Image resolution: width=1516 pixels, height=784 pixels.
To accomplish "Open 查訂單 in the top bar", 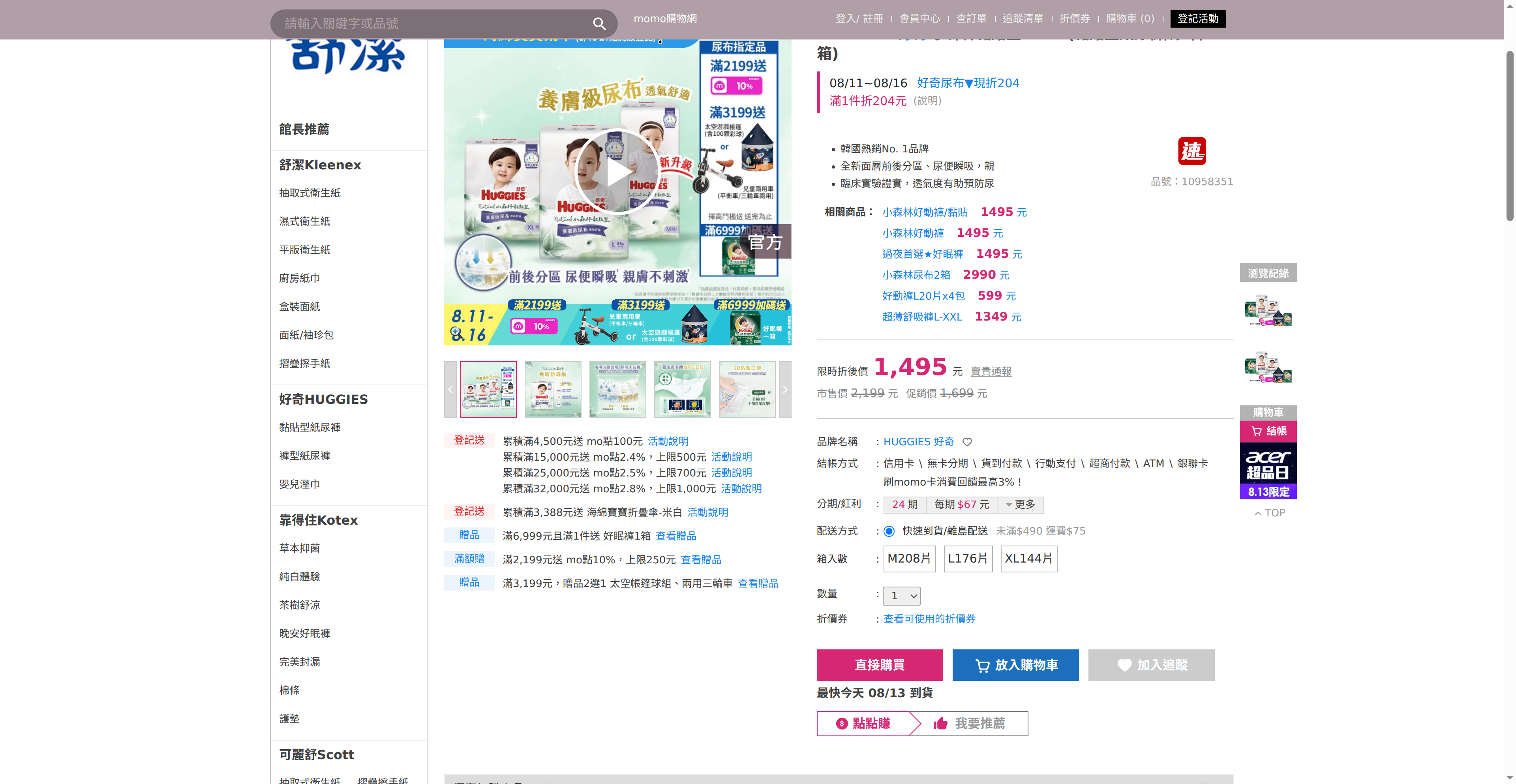I will pos(972,19).
